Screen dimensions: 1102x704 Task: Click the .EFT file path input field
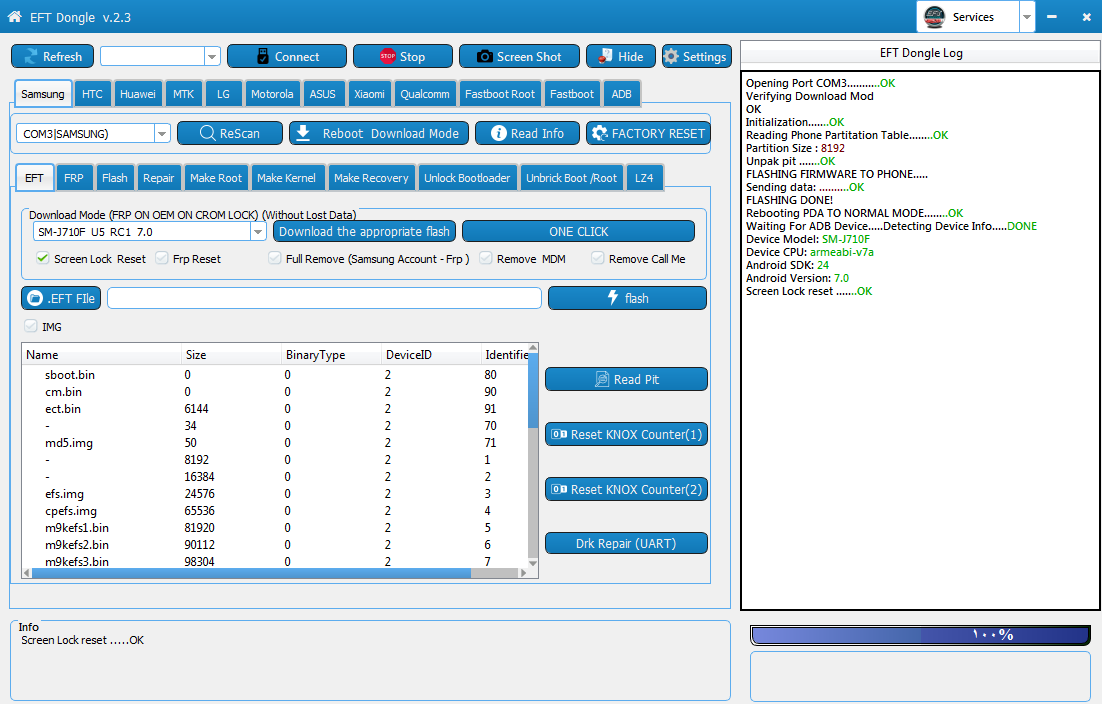(x=325, y=298)
